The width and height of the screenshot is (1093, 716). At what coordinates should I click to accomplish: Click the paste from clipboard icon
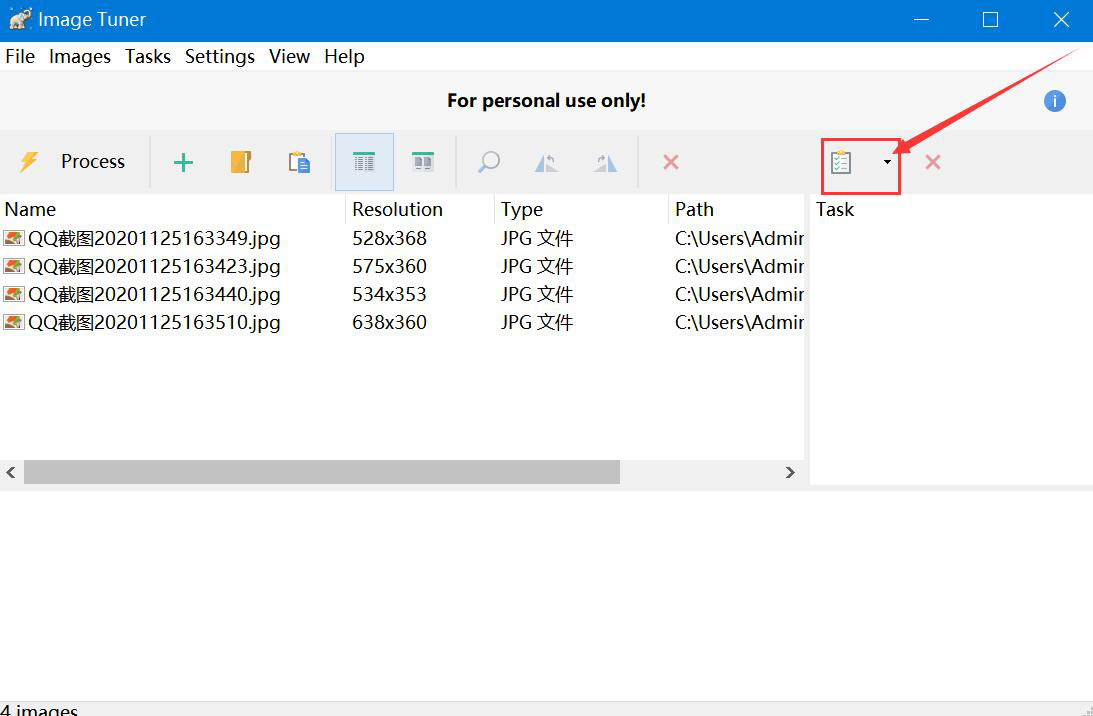tap(299, 162)
